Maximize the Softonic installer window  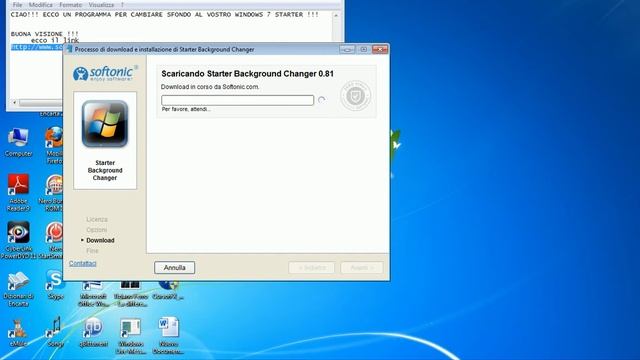(363, 49)
